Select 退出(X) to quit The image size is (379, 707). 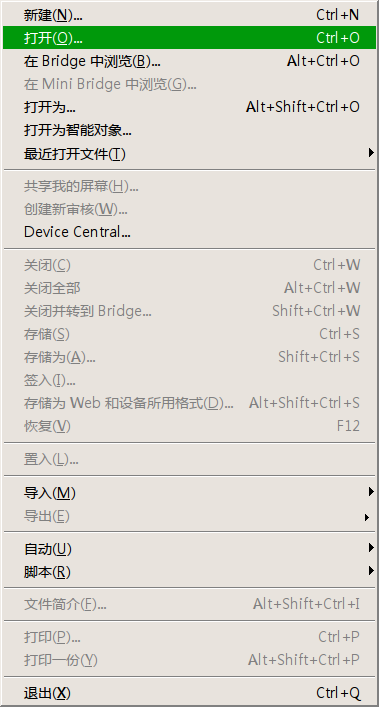click(189, 693)
